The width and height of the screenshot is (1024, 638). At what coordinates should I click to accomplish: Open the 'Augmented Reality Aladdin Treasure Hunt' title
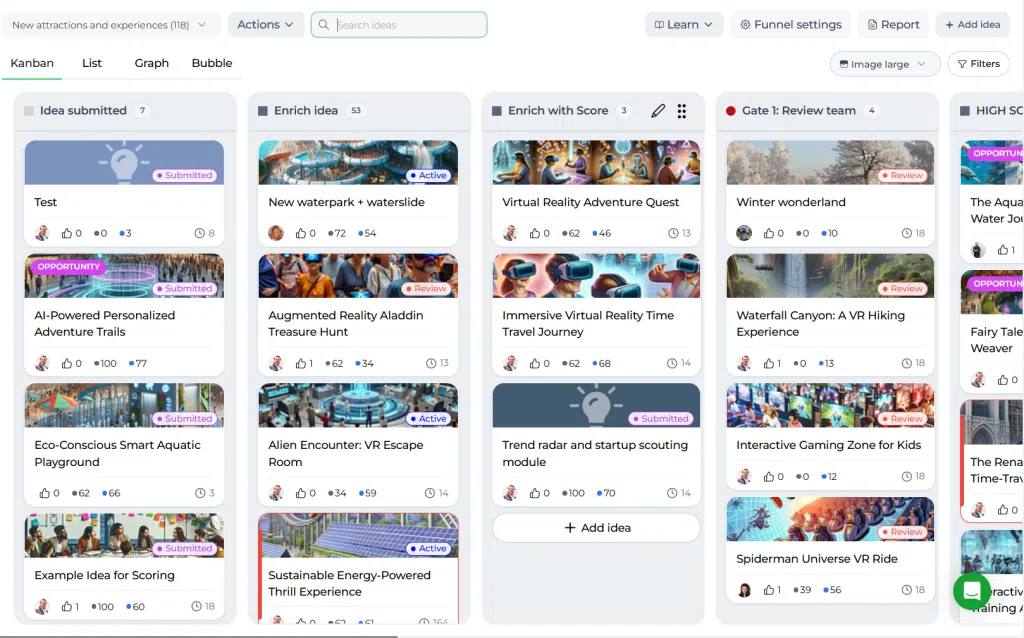345,324
